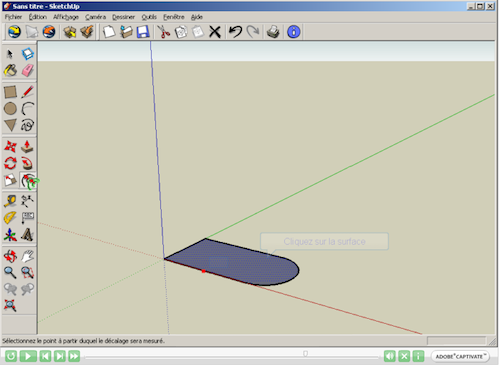Activate the Rectangle drawing tool
This screenshot has width=500, height=365.
coord(10,92)
